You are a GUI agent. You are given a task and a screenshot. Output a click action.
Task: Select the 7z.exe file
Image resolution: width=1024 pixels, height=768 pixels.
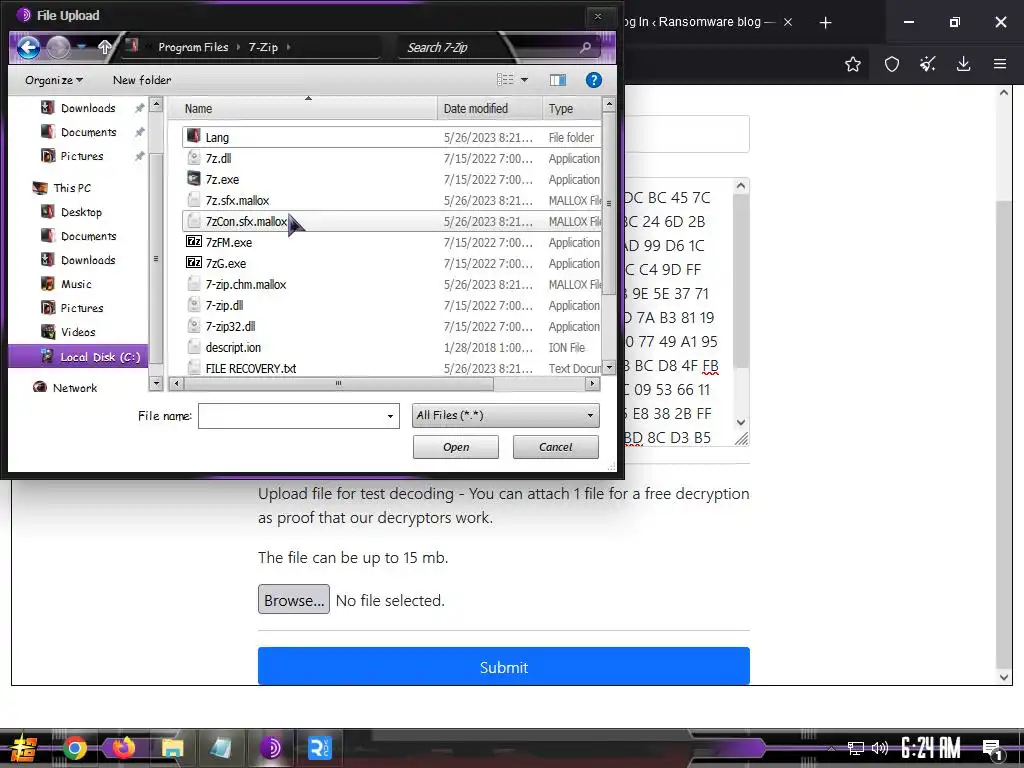[x=392, y=179]
